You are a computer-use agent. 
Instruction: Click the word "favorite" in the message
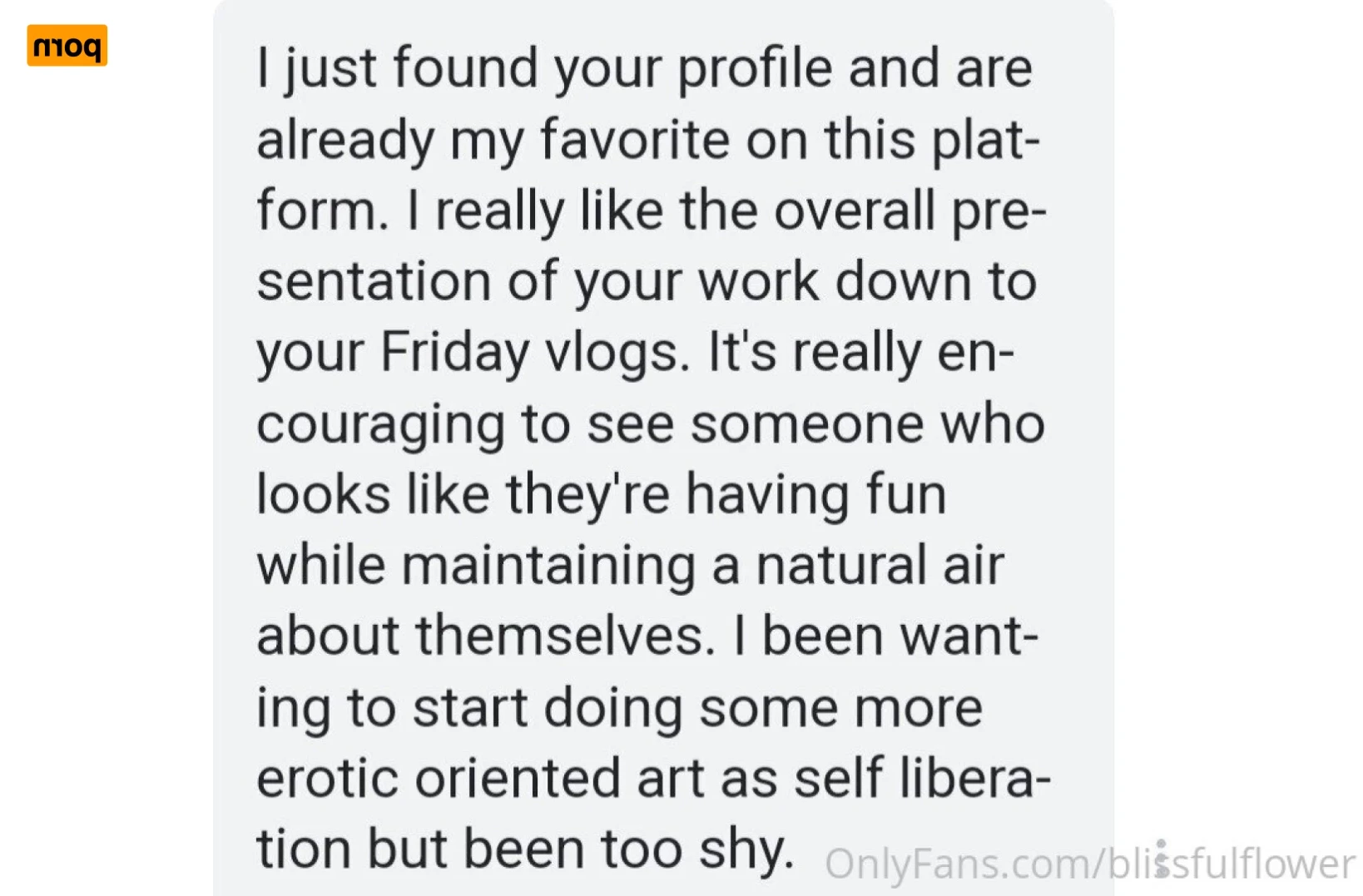[x=635, y=138]
